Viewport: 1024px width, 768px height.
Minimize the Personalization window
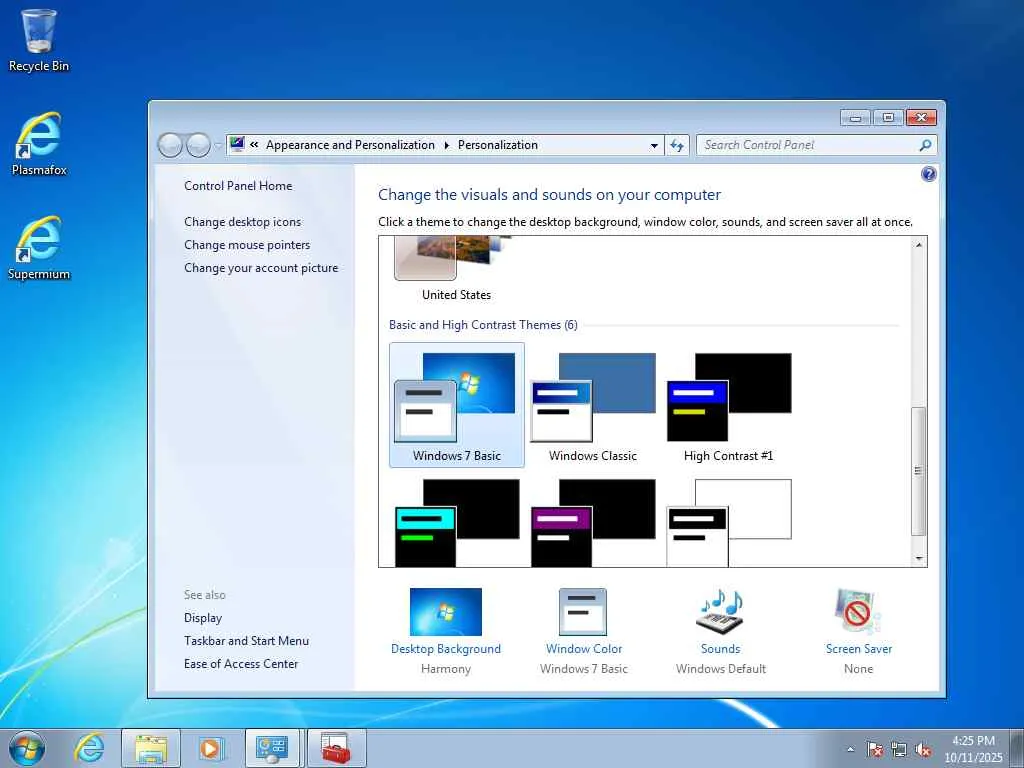tap(856, 118)
